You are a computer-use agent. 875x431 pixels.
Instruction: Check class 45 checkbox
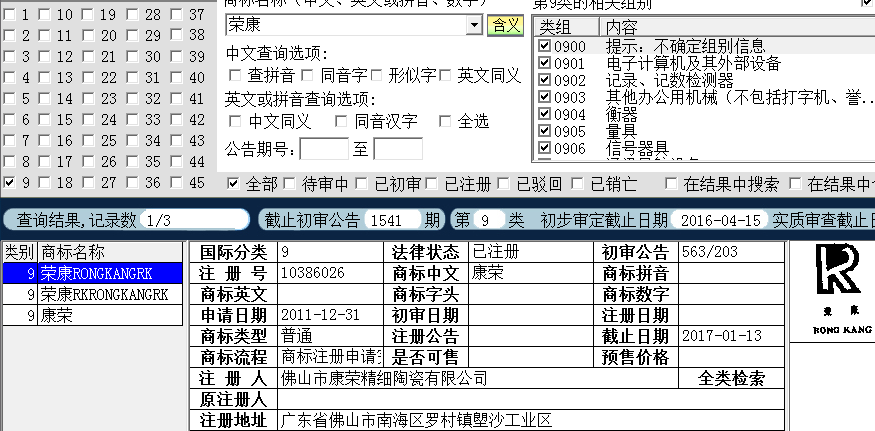[176, 182]
